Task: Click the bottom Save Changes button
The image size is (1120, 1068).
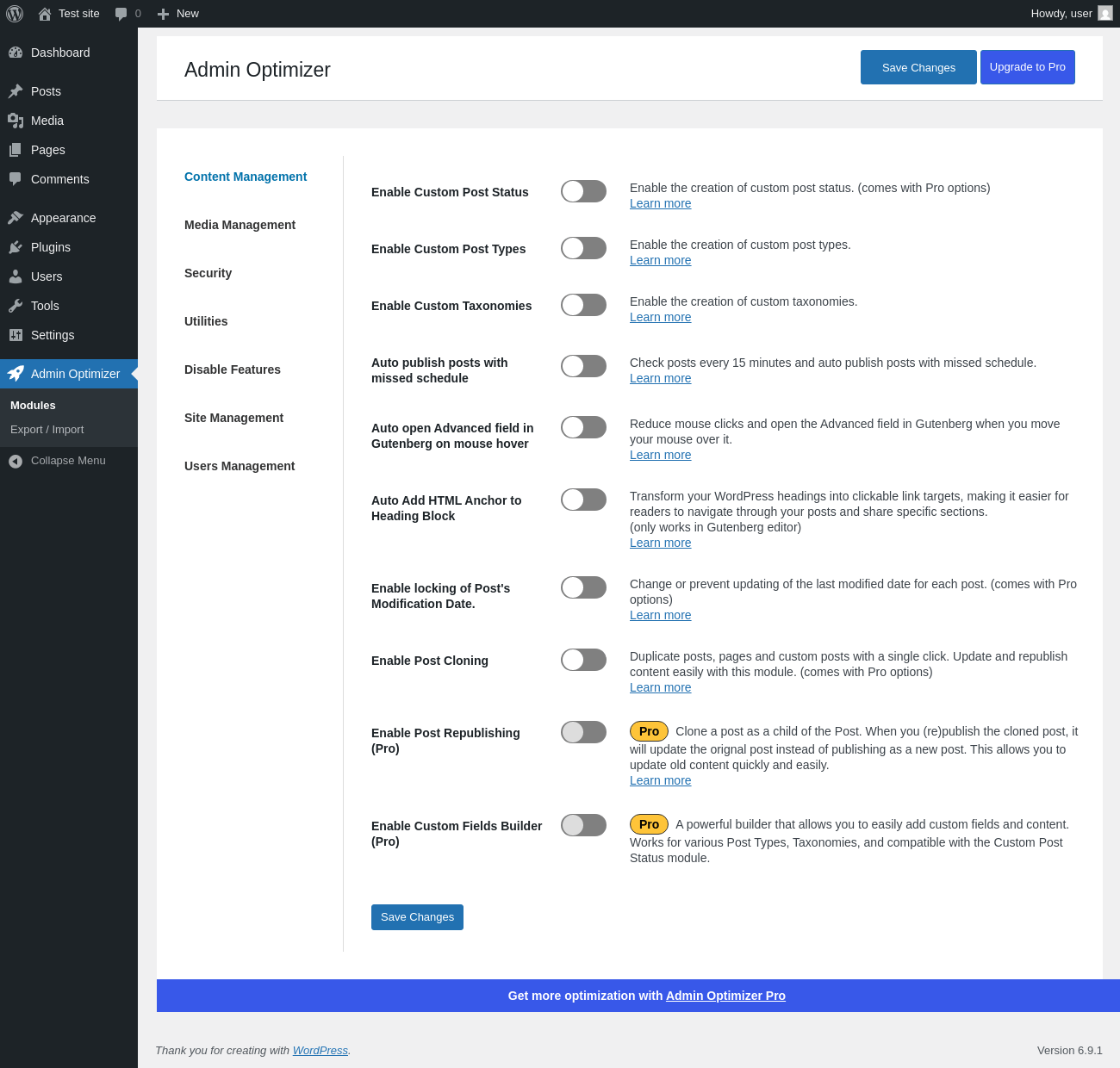Action: point(417,917)
